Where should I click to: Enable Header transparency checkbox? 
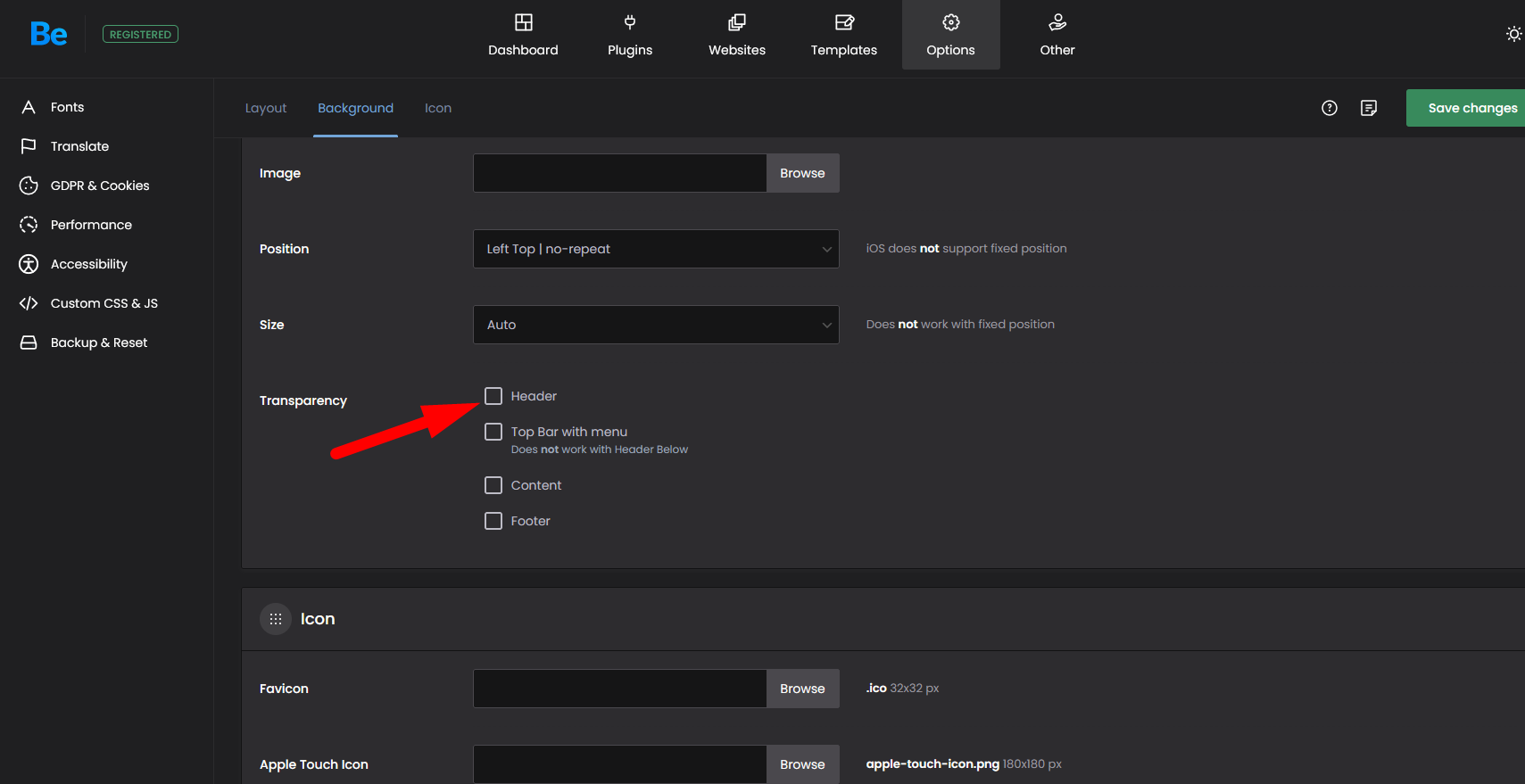coord(493,396)
